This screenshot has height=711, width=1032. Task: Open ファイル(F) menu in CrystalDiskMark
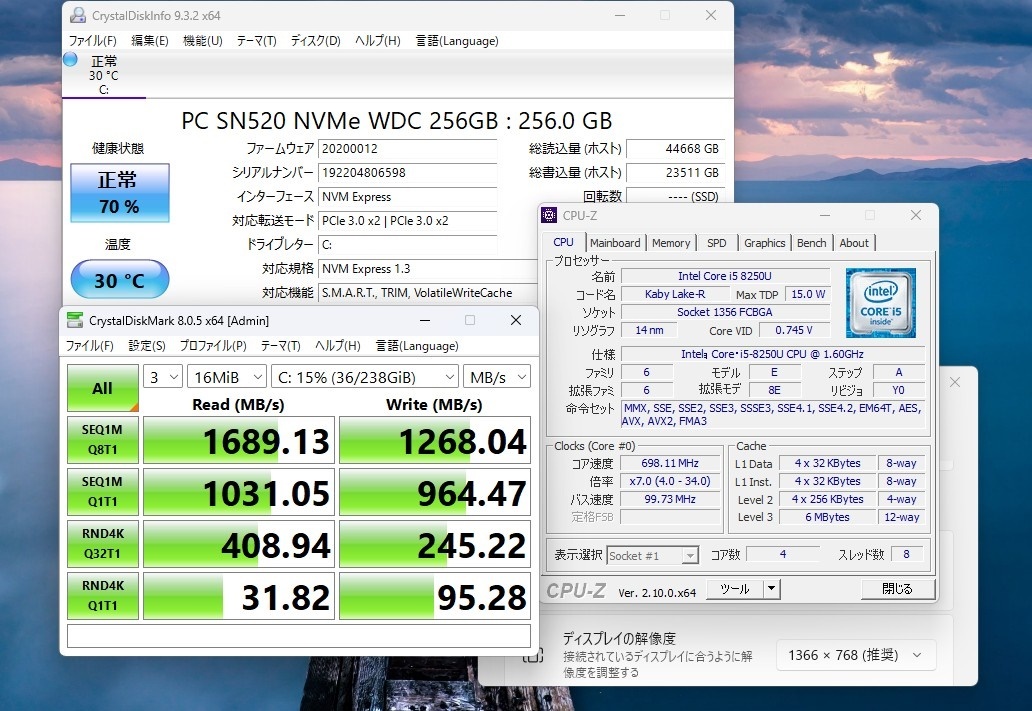pos(90,346)
